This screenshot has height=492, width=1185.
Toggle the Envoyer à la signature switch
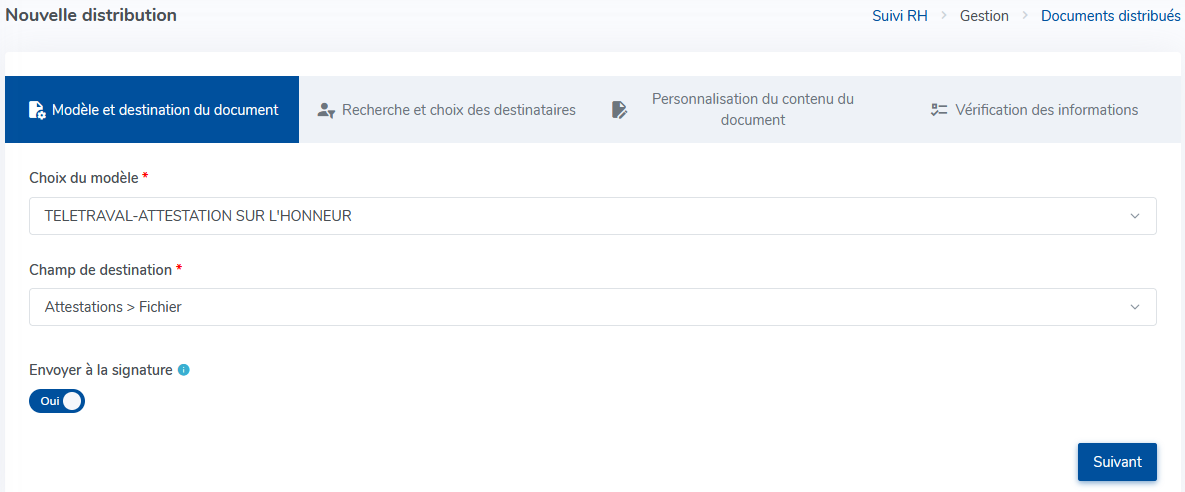click(x=57, y=401)
